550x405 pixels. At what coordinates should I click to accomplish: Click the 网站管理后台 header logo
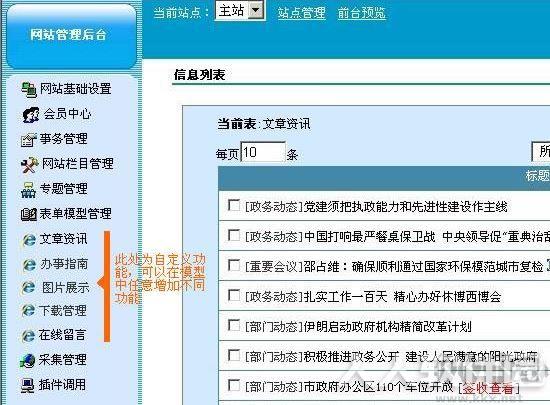(x=68, y=35)
